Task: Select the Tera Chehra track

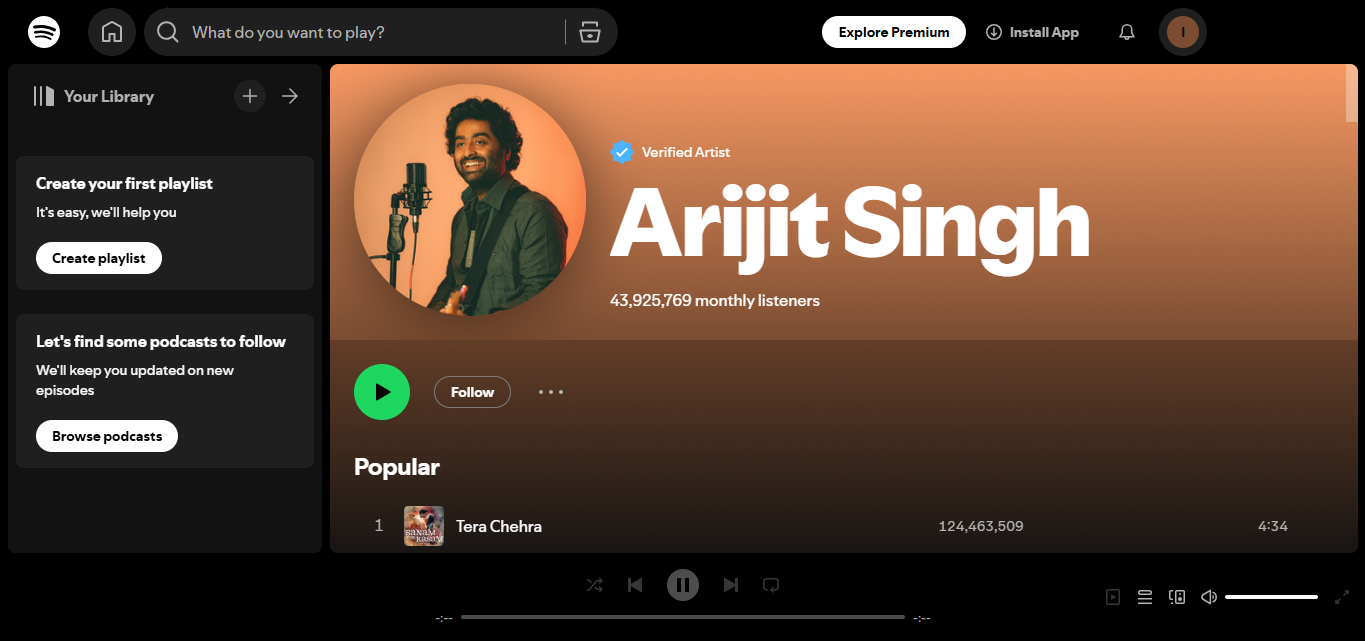Action: [498, 525]
